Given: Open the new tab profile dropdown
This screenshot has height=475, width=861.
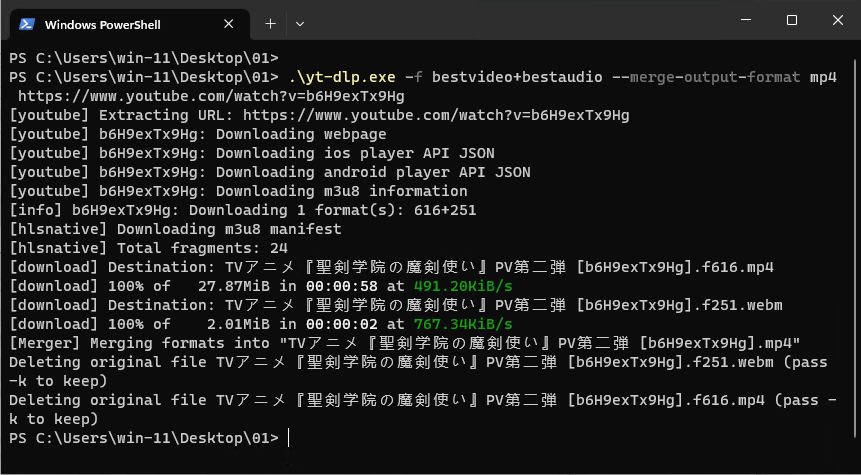Looking at the screenshot, I should 300,24.
